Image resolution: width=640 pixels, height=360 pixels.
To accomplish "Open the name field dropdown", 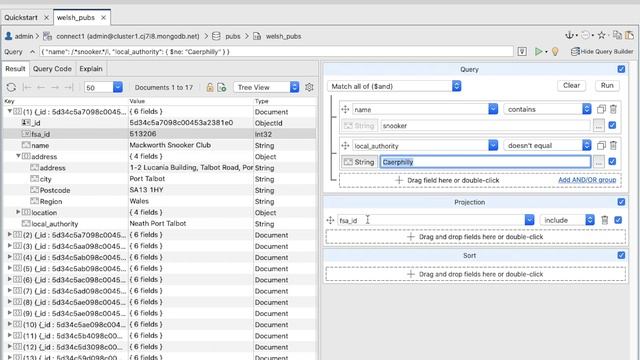I will [493, 109].
